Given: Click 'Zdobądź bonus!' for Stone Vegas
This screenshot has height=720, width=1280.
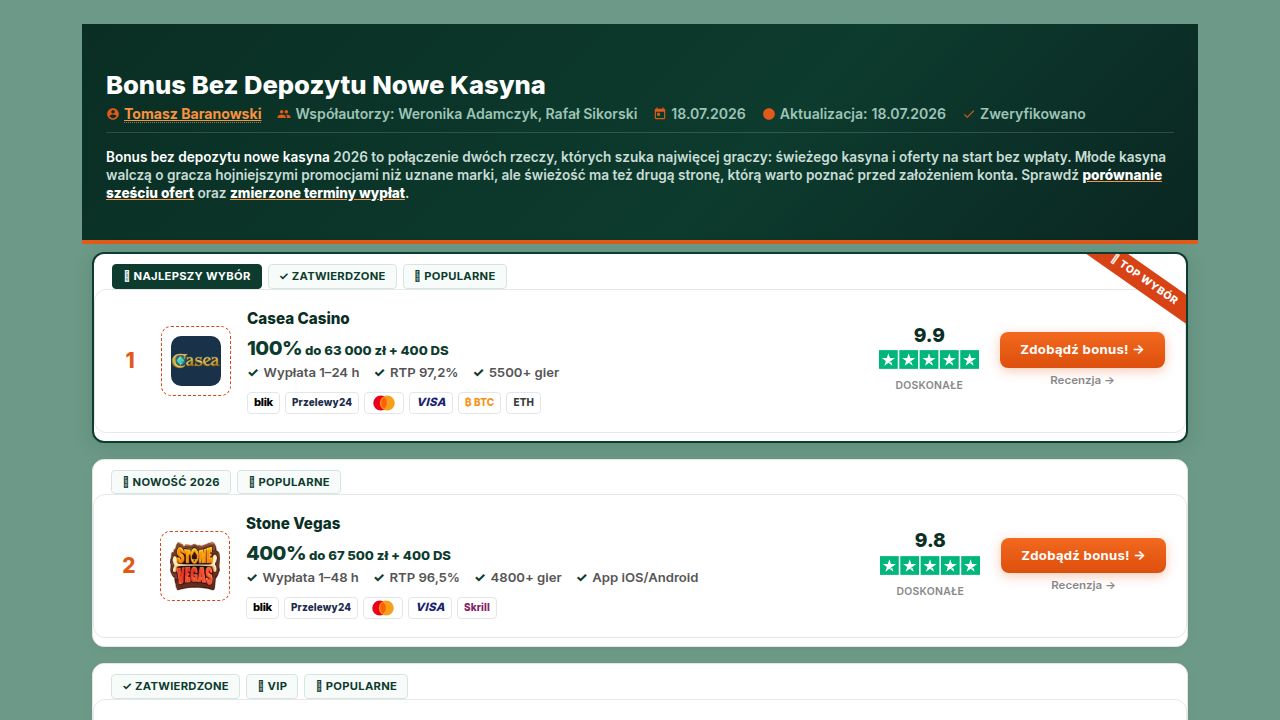Looking at the screenshot, I should click(1083, 555).
